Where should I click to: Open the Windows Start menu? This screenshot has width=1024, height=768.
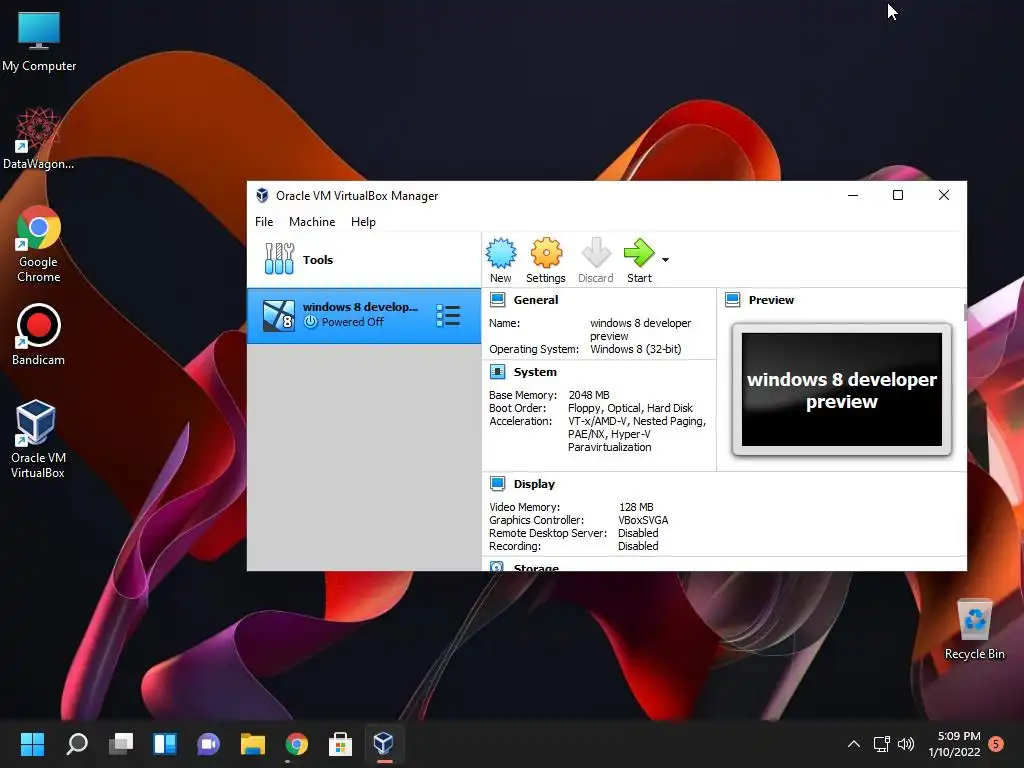(x=32, y=744)
